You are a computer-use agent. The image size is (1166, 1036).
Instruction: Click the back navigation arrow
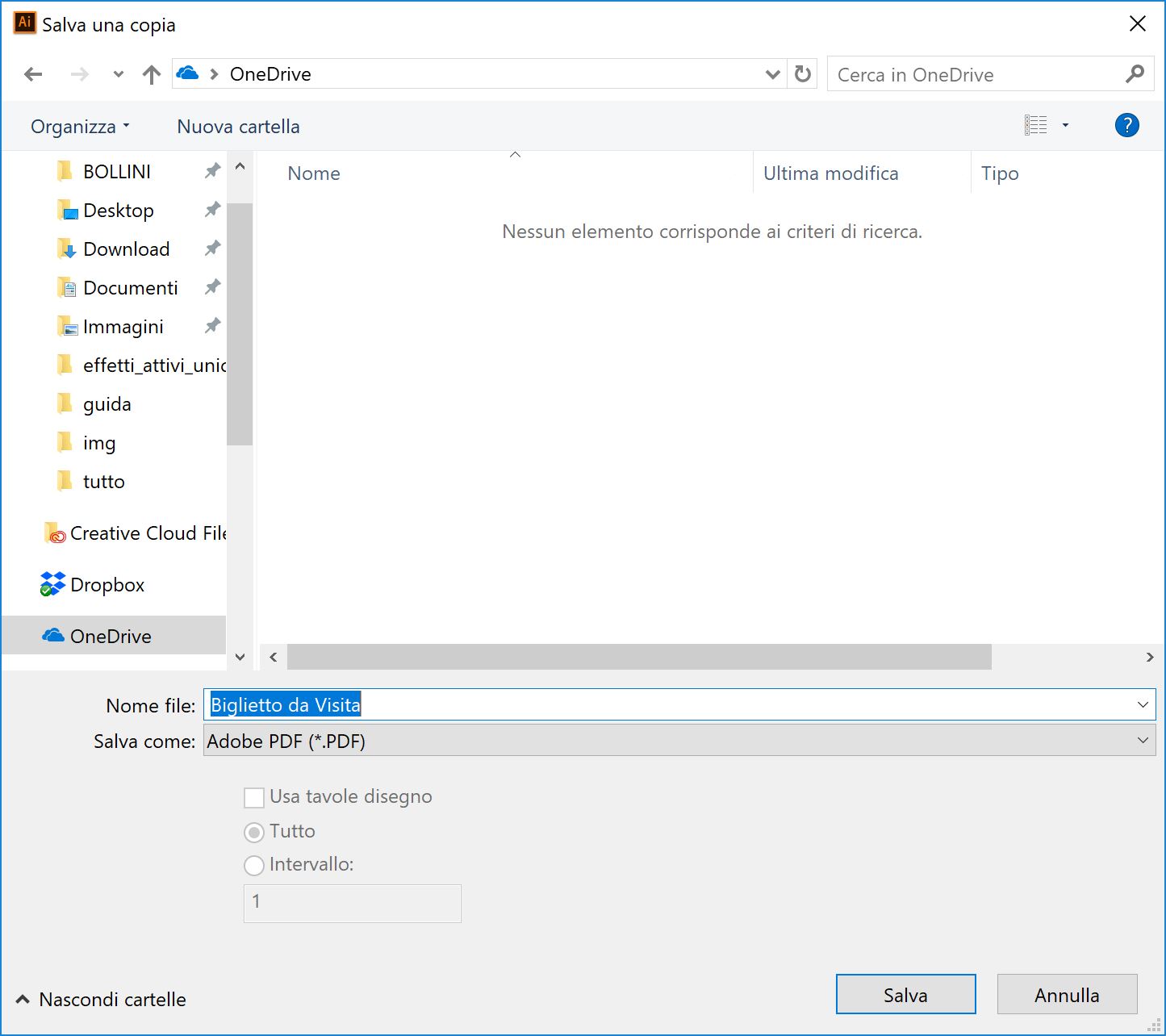click(33, 74)
